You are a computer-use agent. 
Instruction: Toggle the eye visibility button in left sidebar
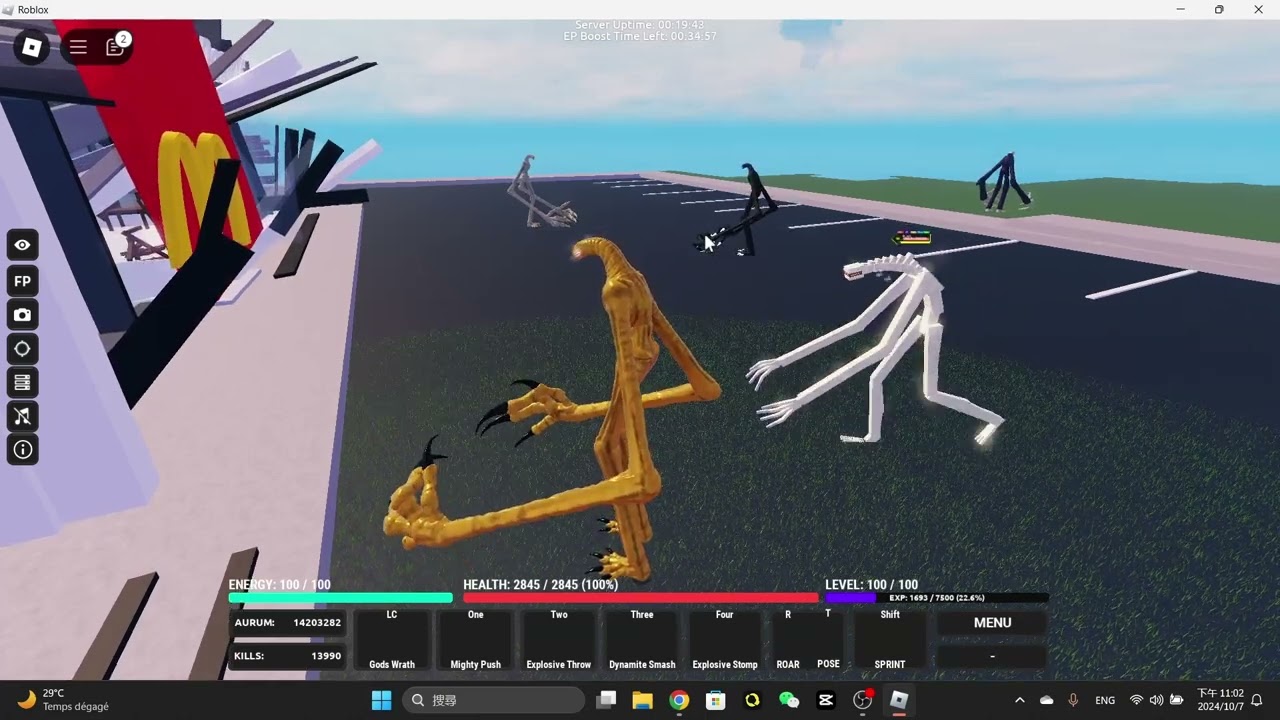point(23,245)
